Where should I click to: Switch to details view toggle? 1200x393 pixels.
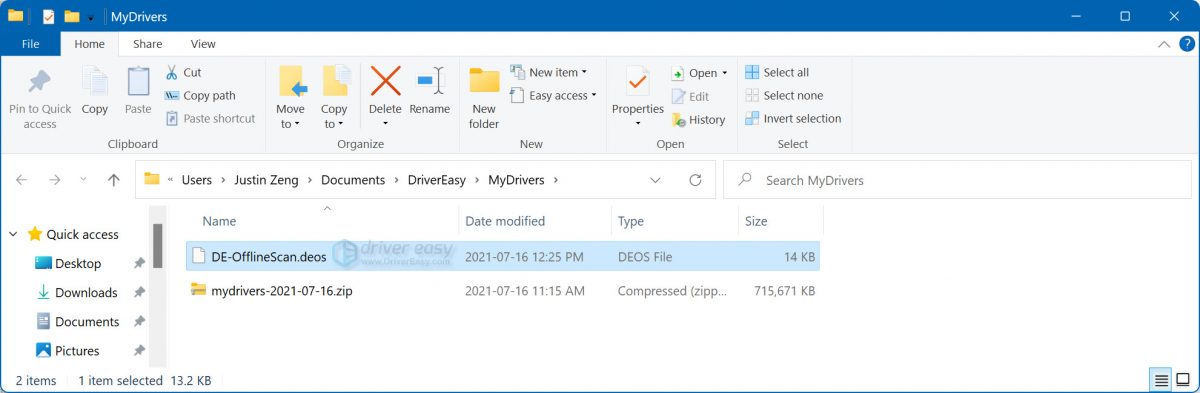1160,380
